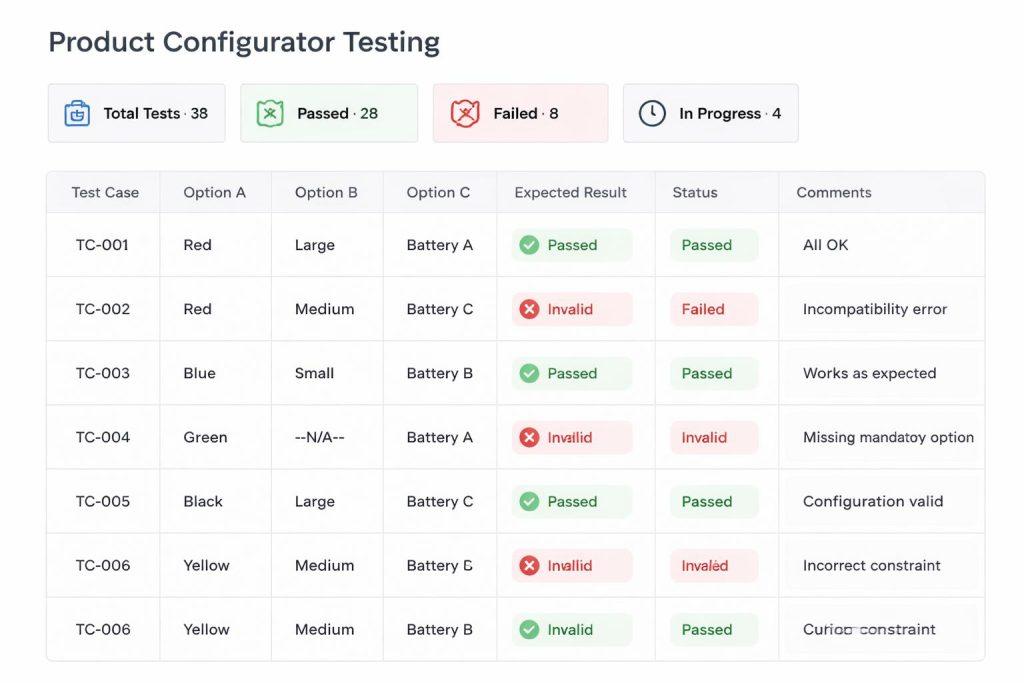
Task: Sort by the Test Case column header
Action: tap(105, 192)
